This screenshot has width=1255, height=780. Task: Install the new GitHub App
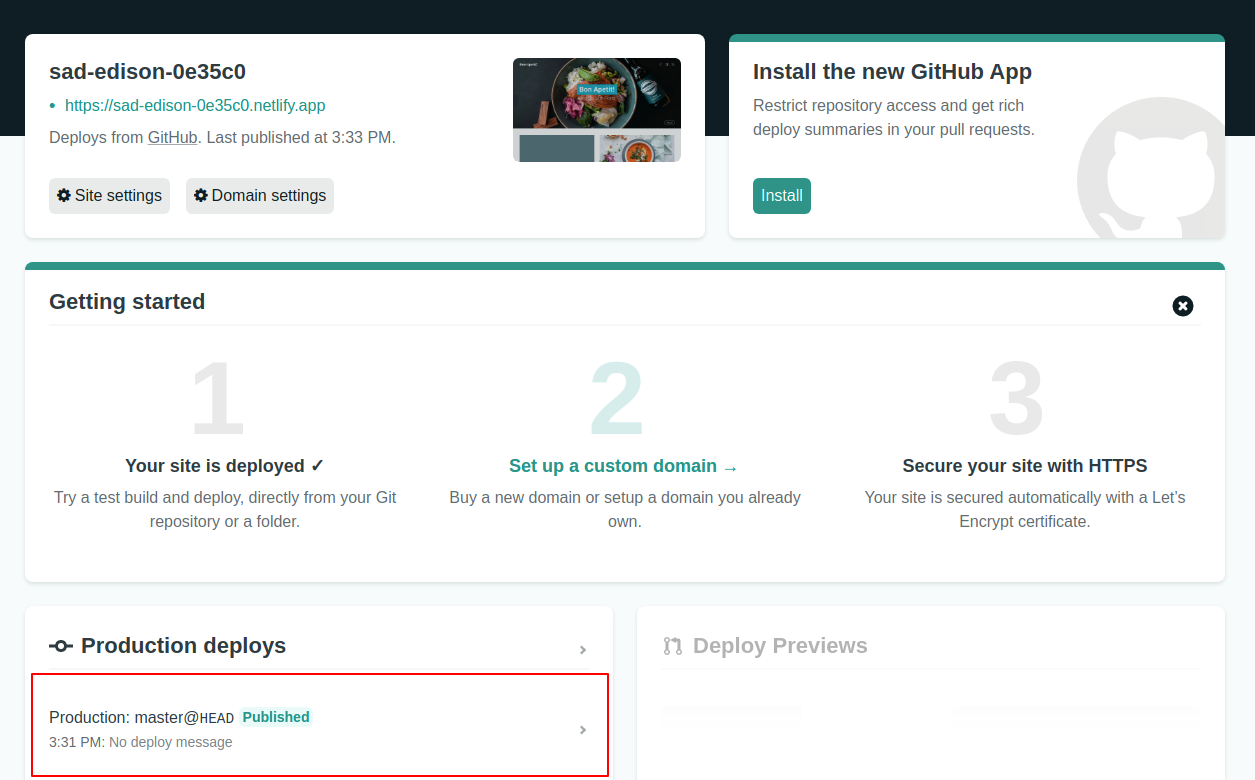tap(782, 196)
